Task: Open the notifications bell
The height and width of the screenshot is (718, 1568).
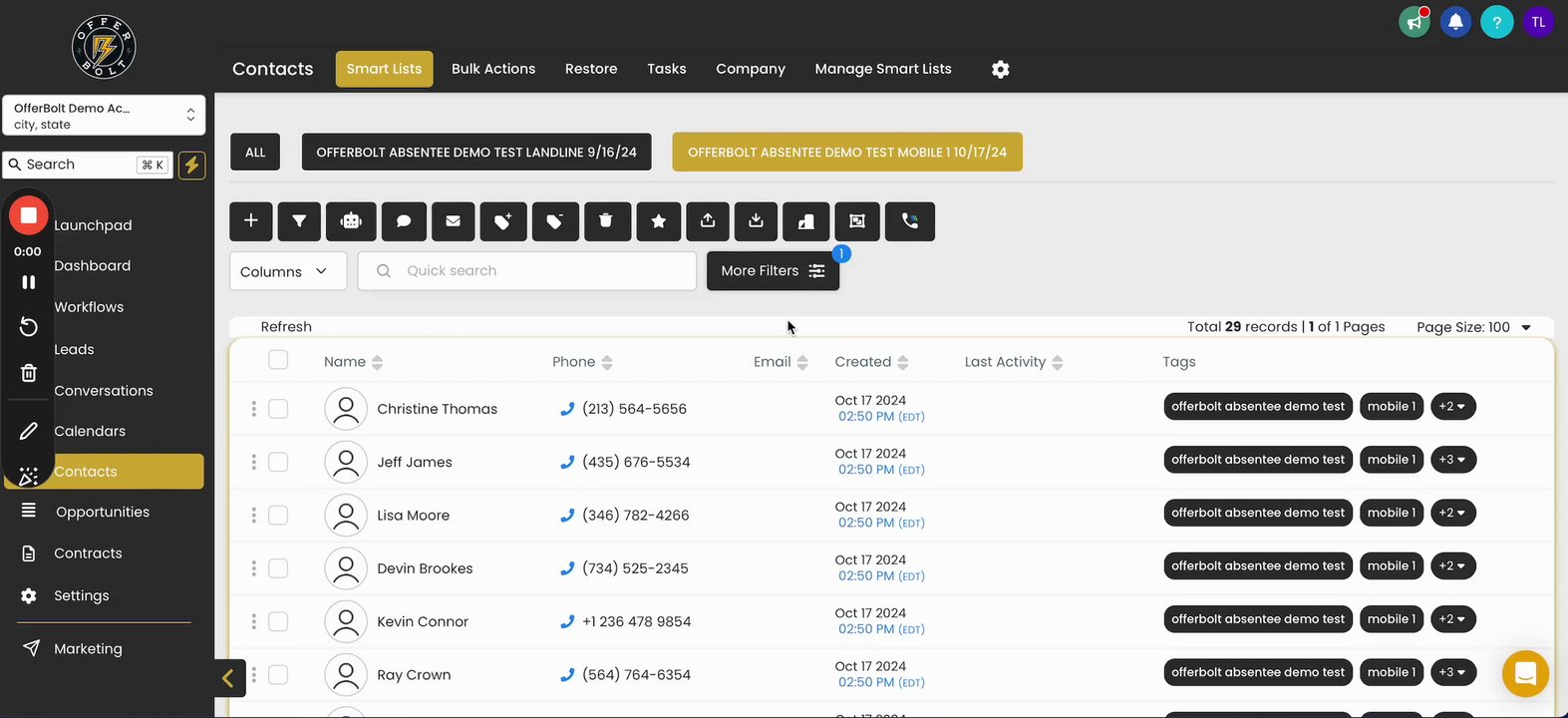Action: coord(1455,22)
